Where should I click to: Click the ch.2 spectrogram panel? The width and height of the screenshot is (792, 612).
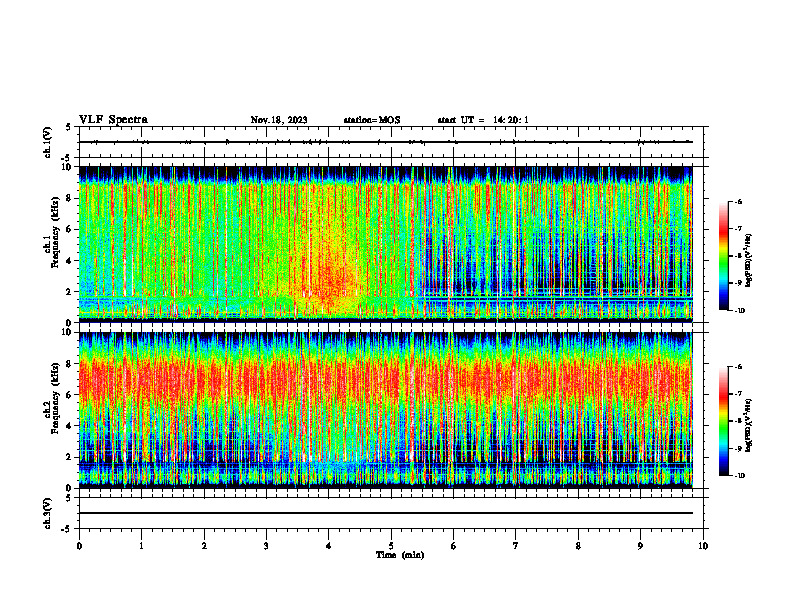pyautogui.click(x=386, y=410)
